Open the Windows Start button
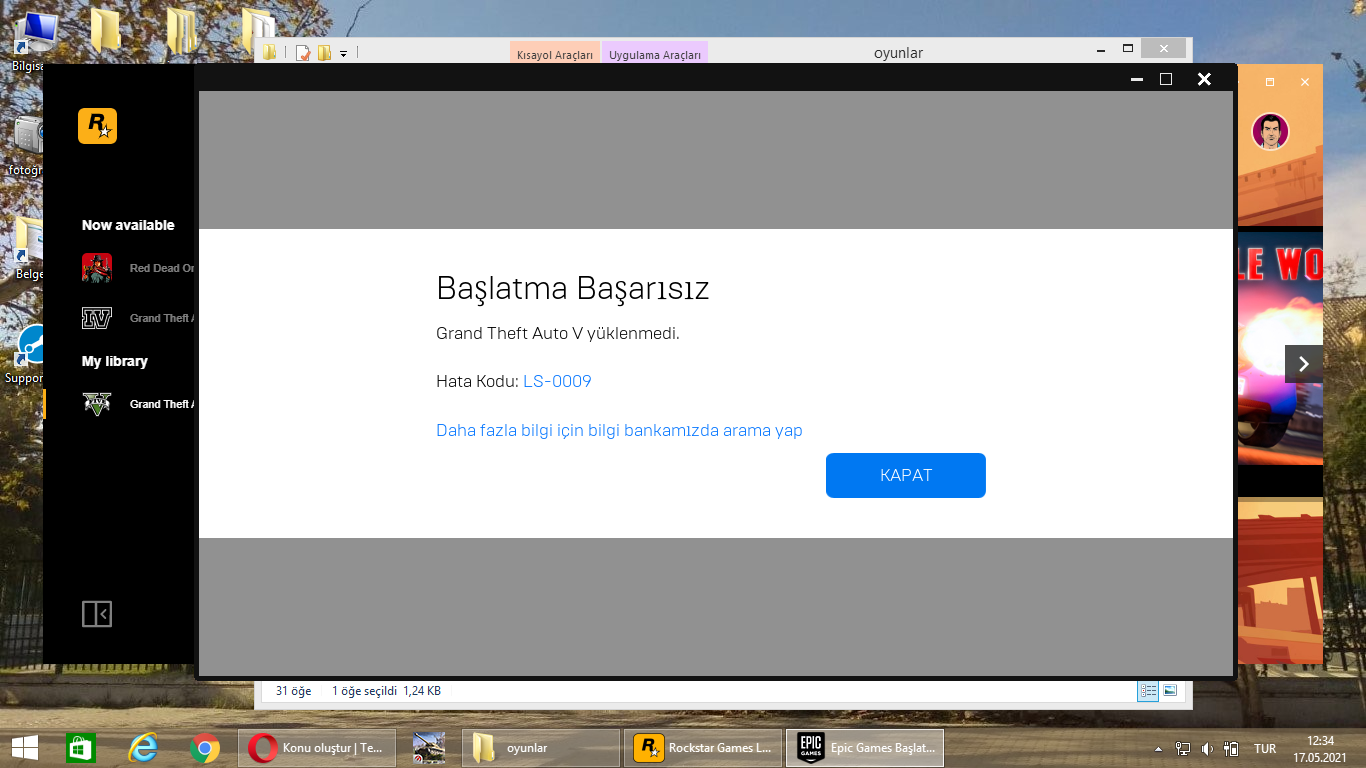 click(x=24, y=747)
